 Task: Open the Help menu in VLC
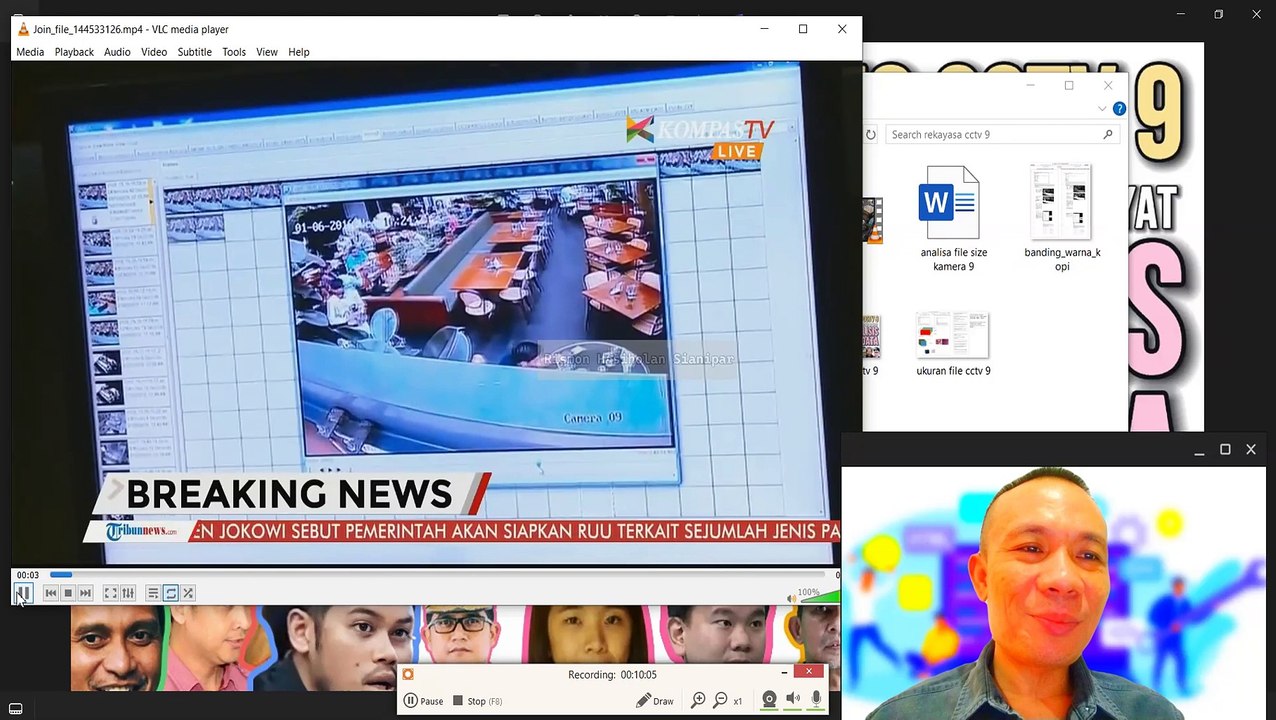(299, 52)
